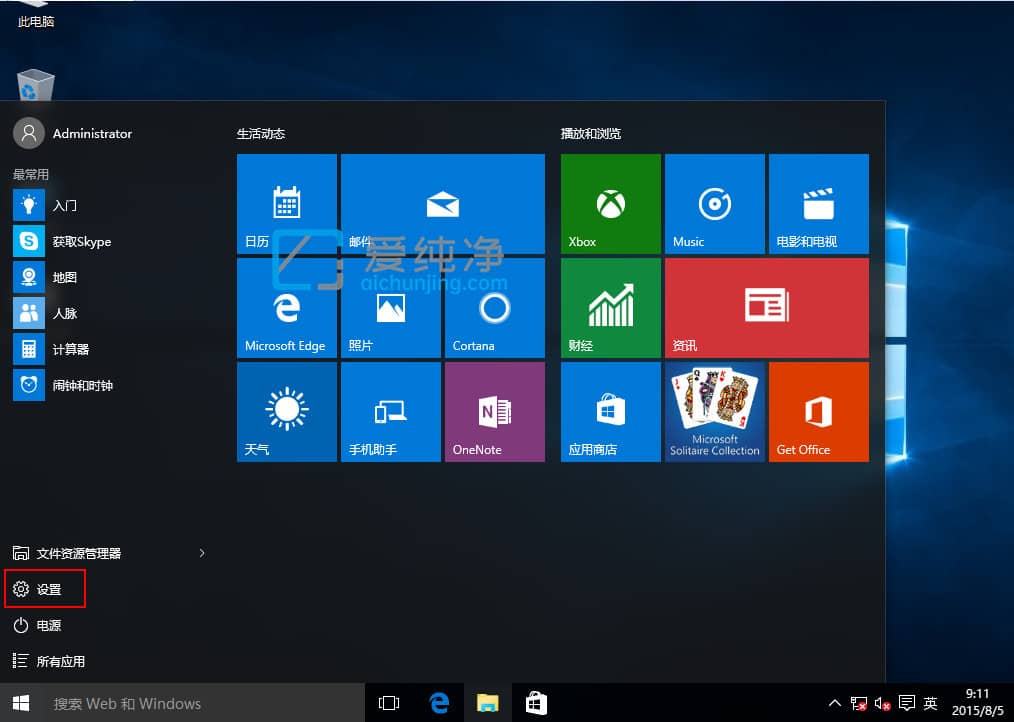Click the speaker volume icon in system tray
The height and width of the screenshot is (722, 1014).
click(880, 703)
